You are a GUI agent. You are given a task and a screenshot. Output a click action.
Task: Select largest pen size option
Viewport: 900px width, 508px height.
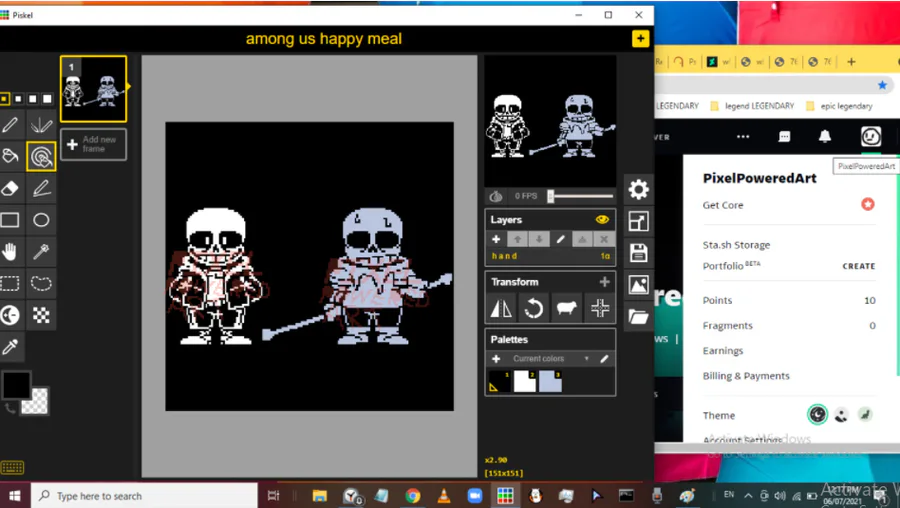tap(47, 99)
